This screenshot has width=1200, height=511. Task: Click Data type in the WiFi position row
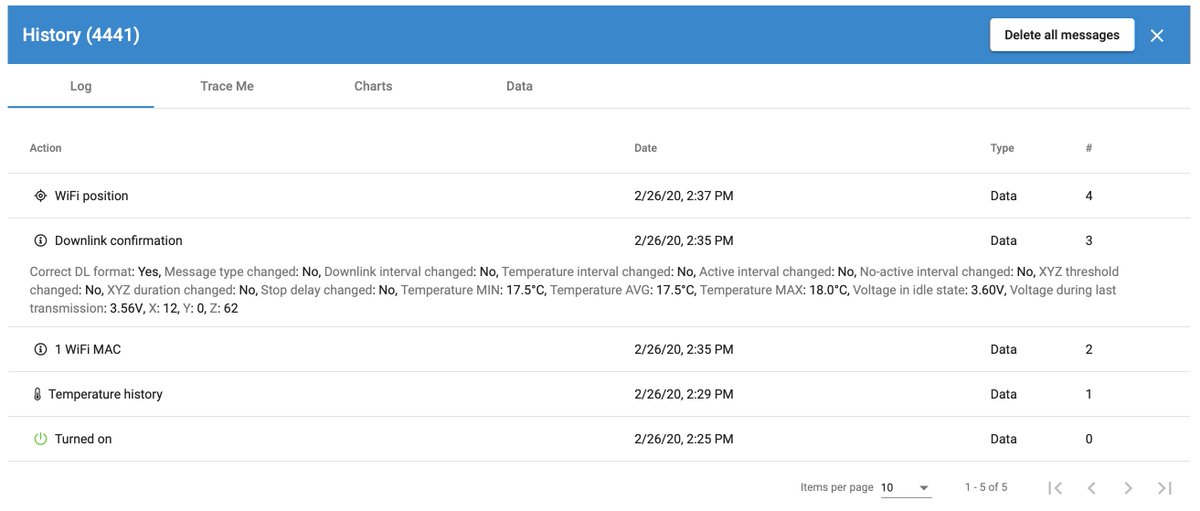[1004, 196]
